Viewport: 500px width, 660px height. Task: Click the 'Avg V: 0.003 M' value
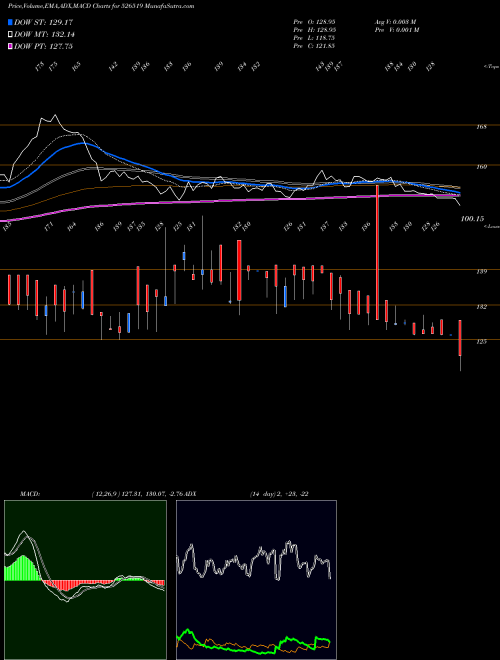click(396, 22)
